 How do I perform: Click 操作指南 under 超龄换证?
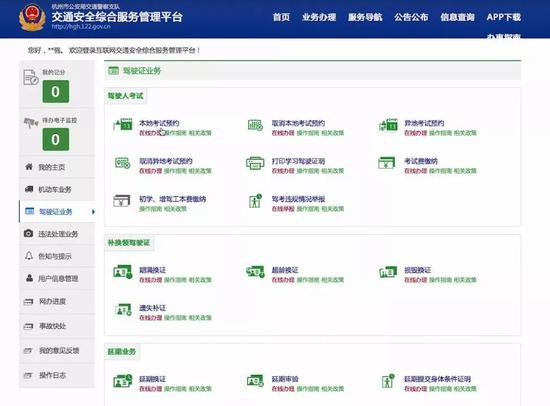pos(308,280)
